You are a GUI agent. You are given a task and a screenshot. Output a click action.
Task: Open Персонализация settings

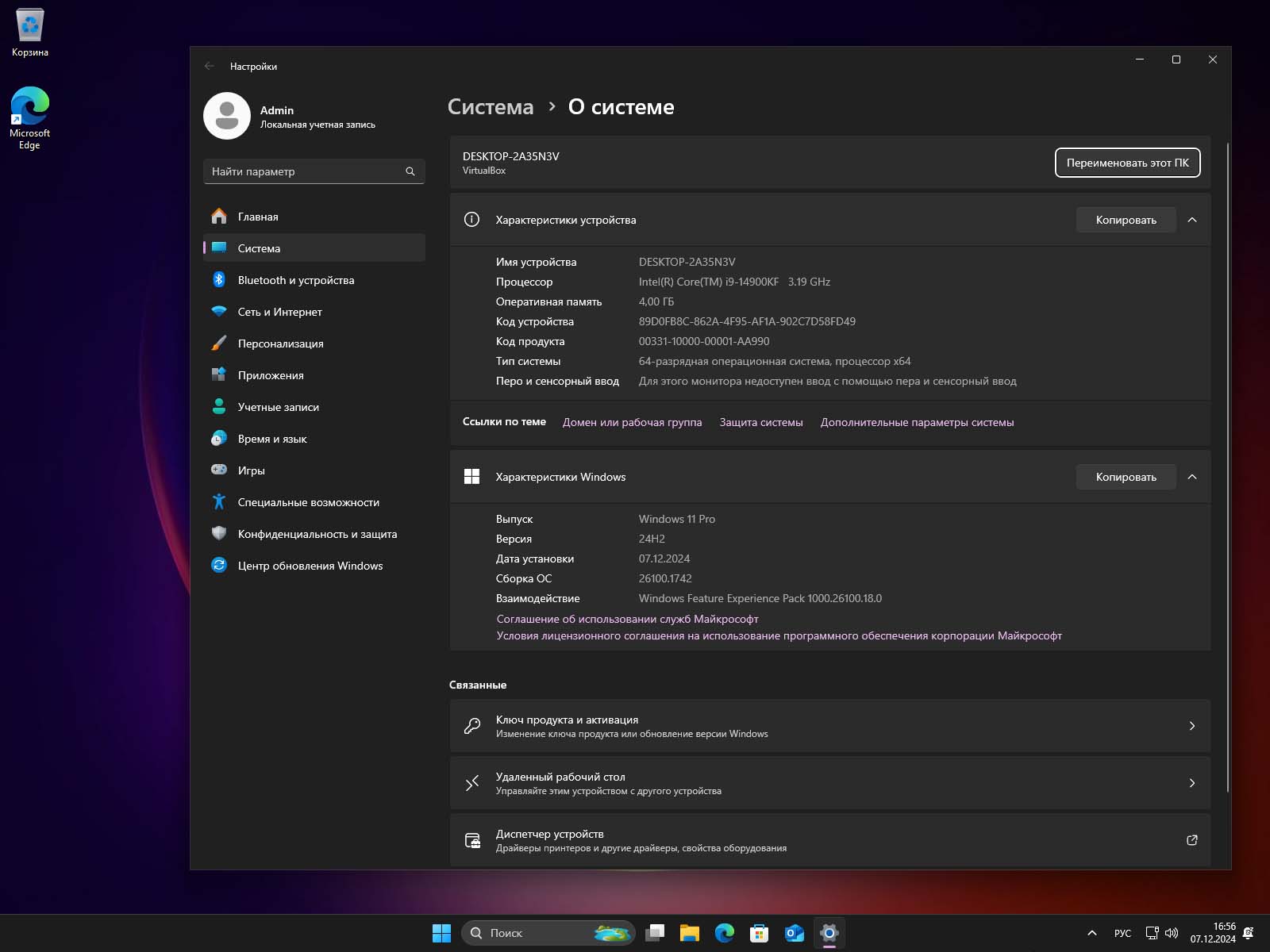pos(280,344)
